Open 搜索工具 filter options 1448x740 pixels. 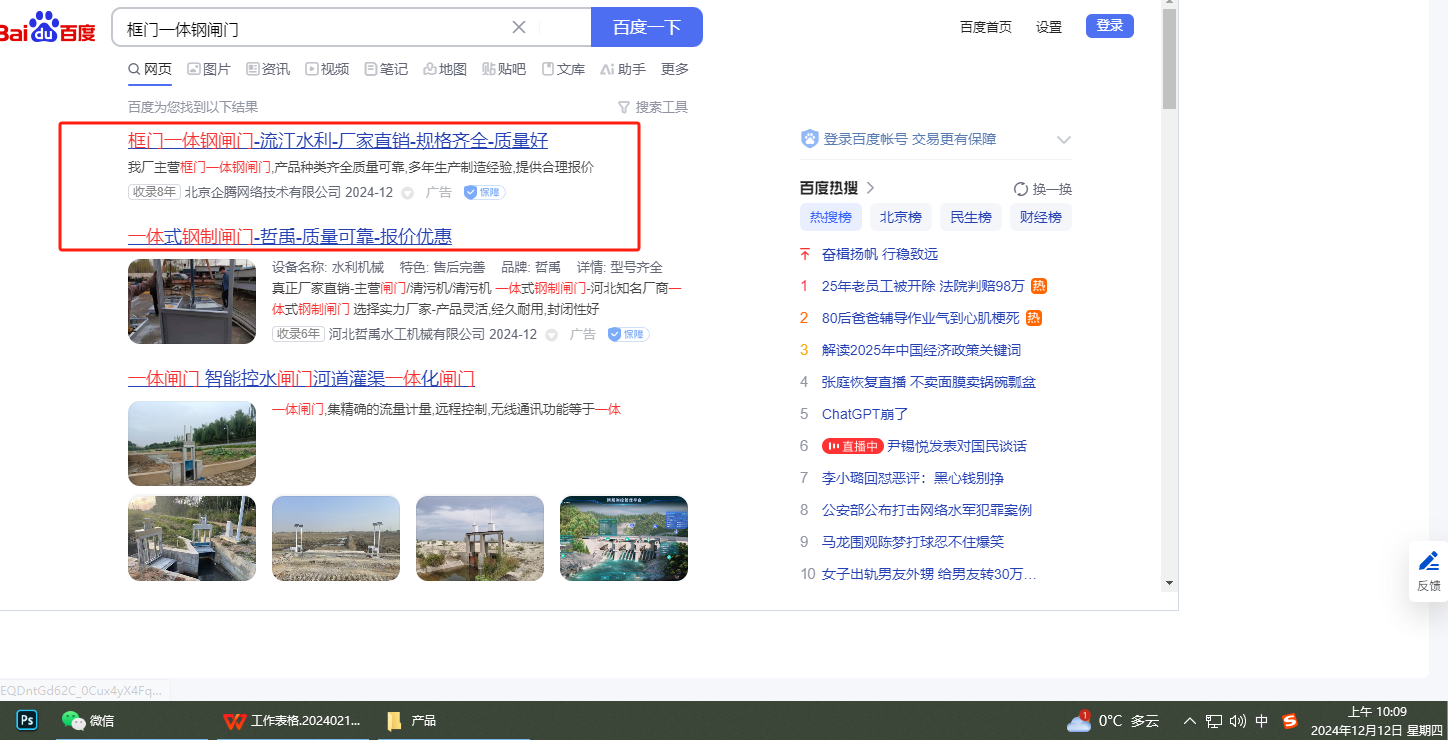653,107
